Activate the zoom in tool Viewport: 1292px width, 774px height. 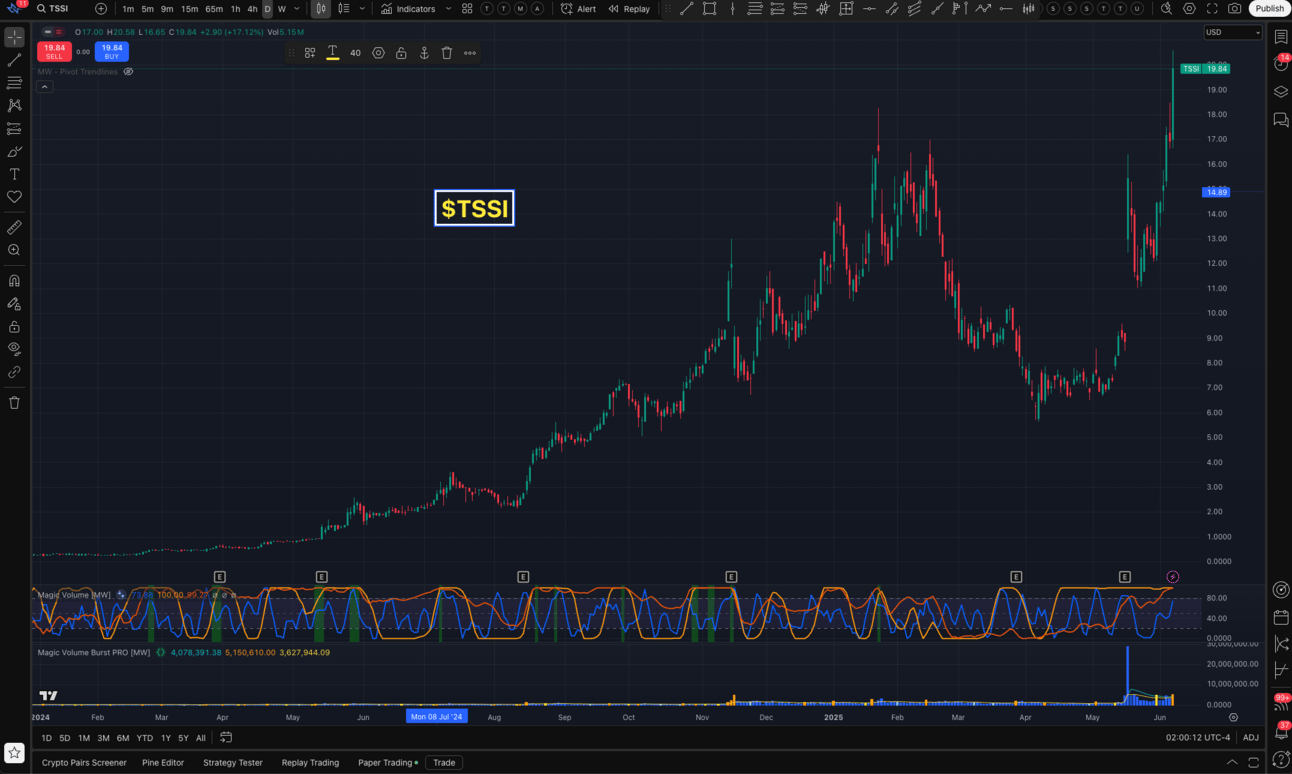[x=14, y=250]
